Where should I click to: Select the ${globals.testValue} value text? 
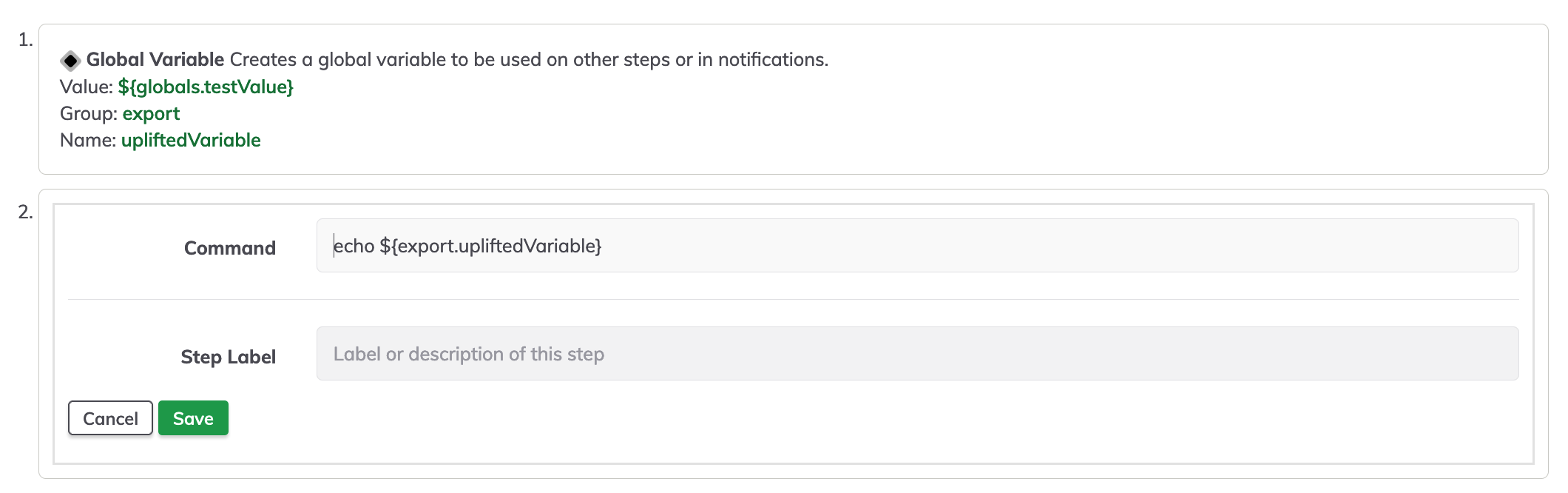tap(206, 87)
